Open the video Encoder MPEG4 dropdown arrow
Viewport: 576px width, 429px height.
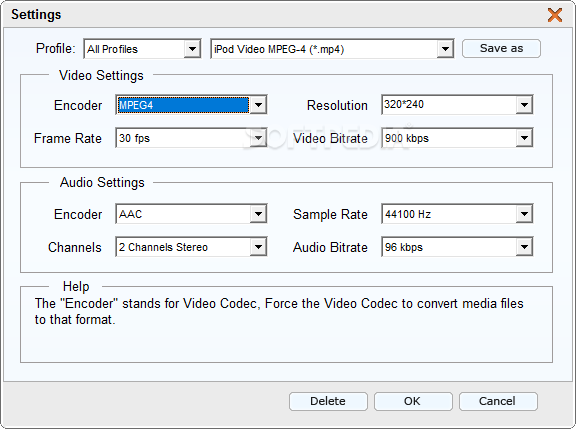pyautogui.click(x=258, y=105)
